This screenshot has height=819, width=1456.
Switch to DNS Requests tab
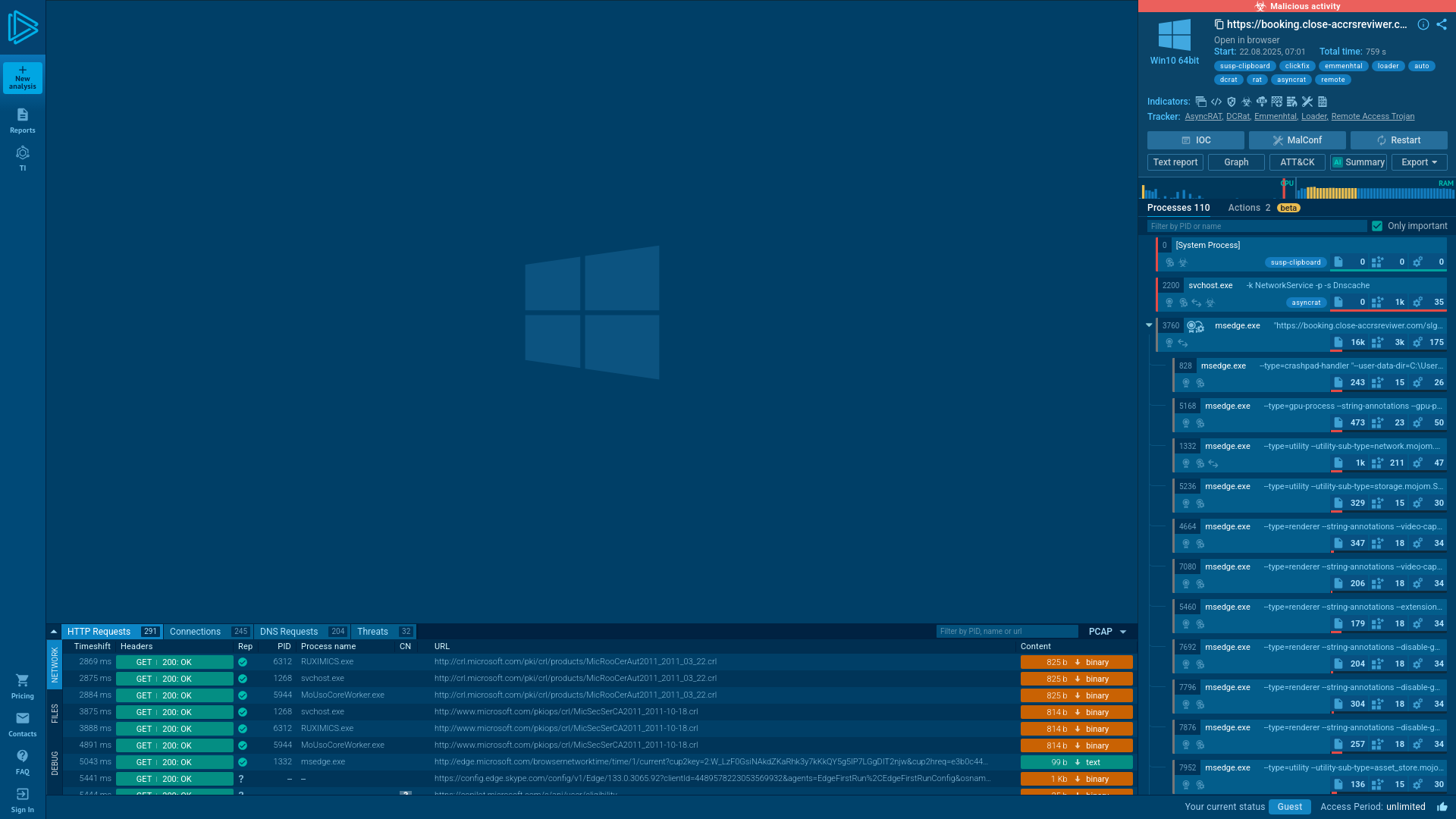tap(301, 632)
